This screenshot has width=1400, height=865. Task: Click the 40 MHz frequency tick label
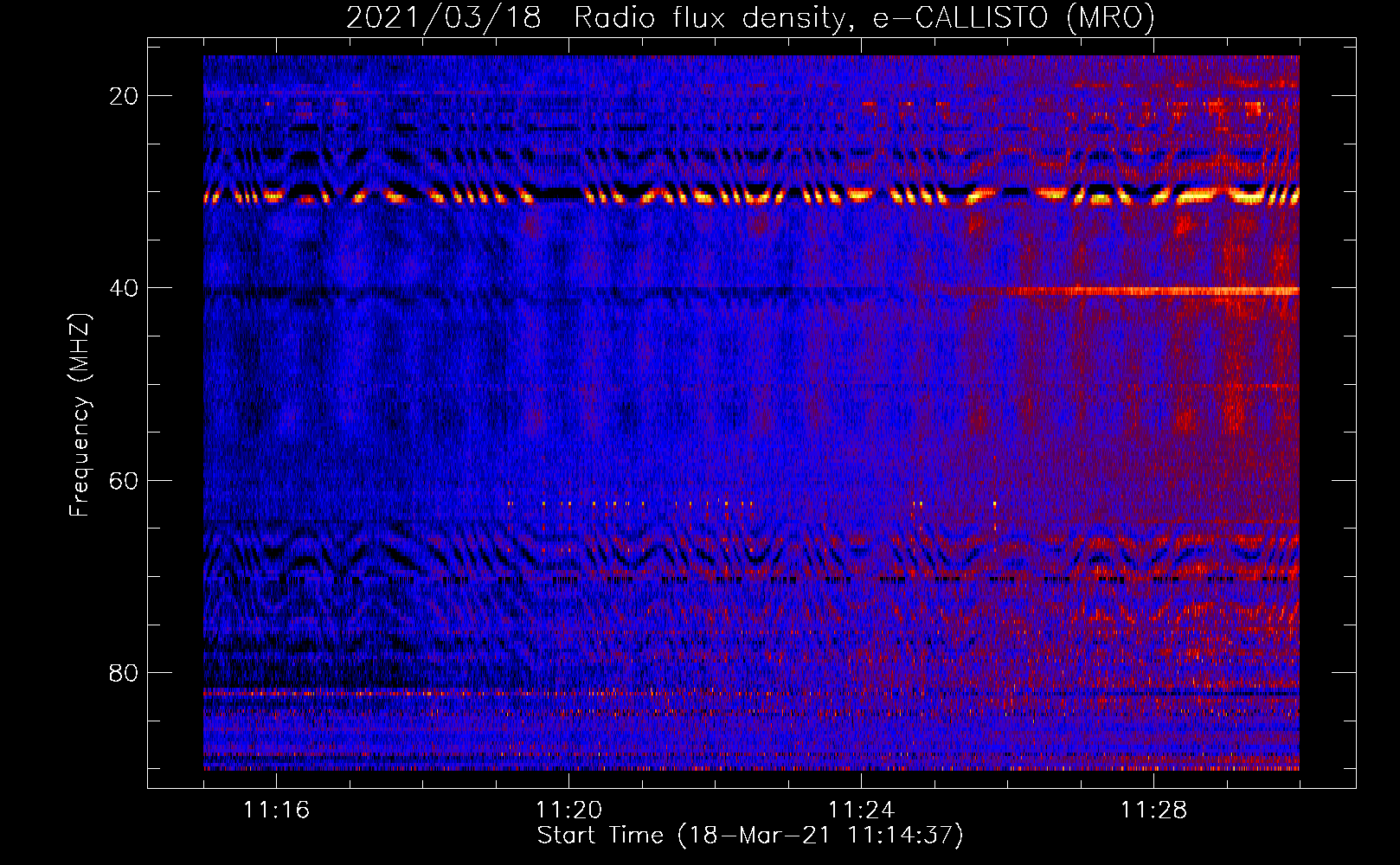(x=125, y=288)
